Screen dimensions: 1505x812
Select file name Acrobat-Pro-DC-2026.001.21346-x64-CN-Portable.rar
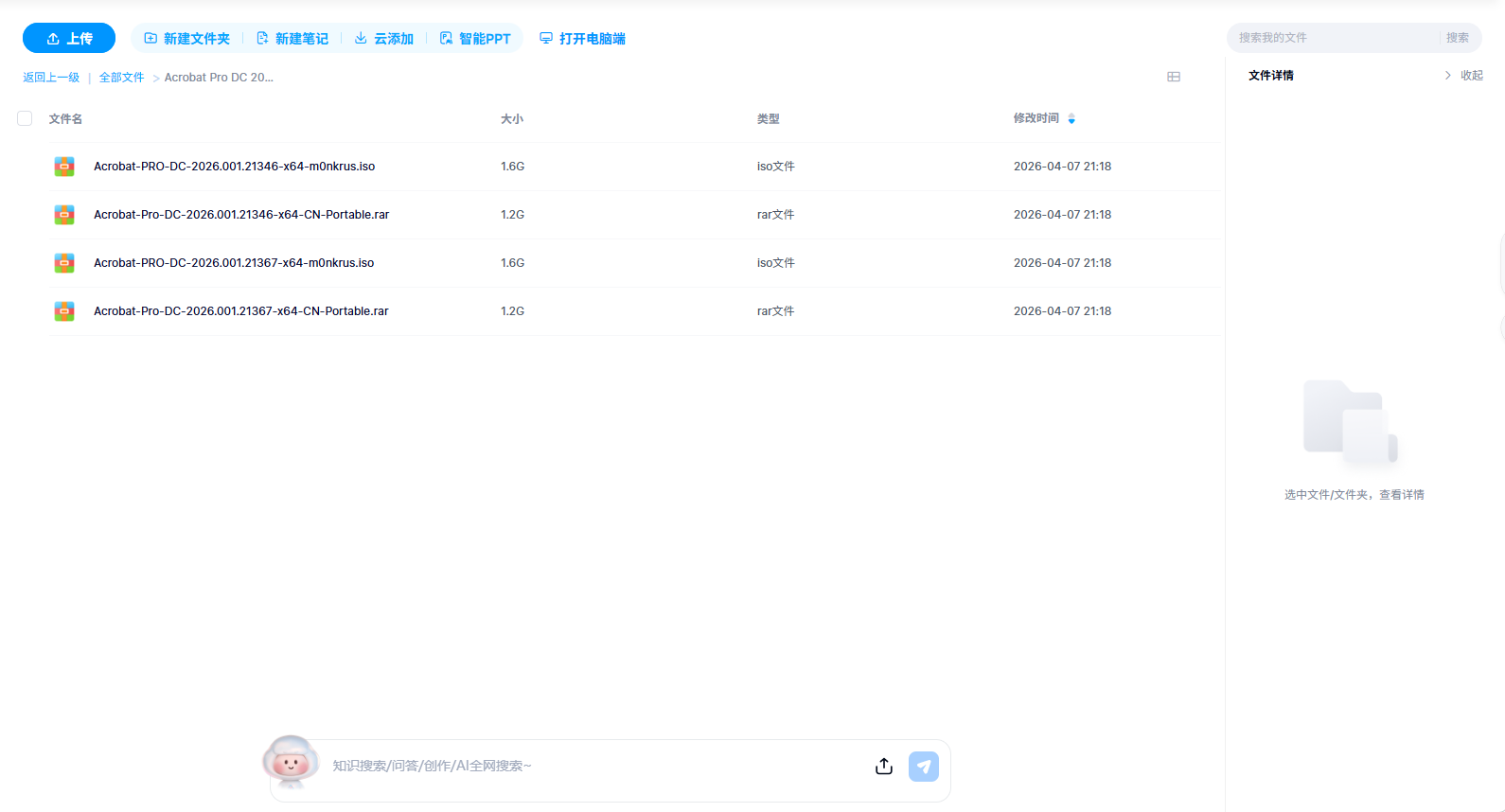[x=241, y=215]
